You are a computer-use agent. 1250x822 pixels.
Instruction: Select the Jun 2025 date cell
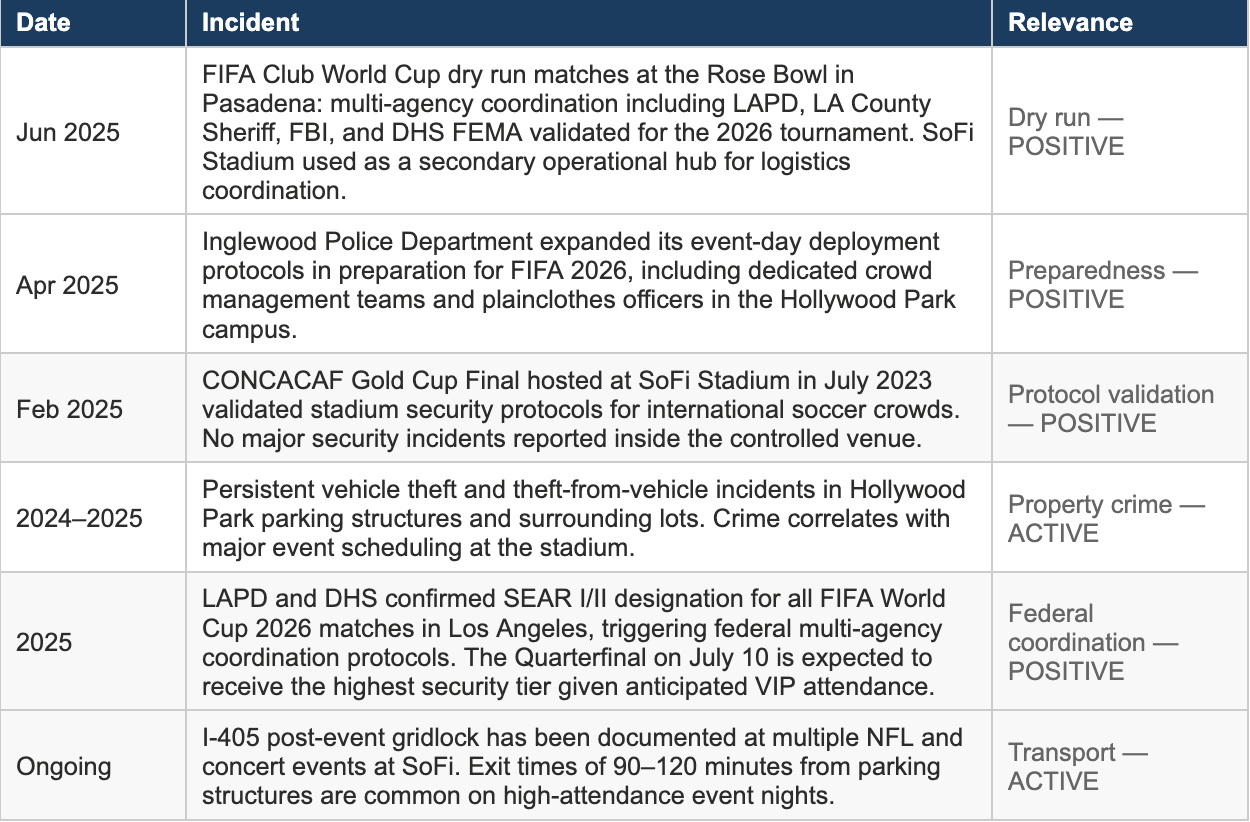66,132
